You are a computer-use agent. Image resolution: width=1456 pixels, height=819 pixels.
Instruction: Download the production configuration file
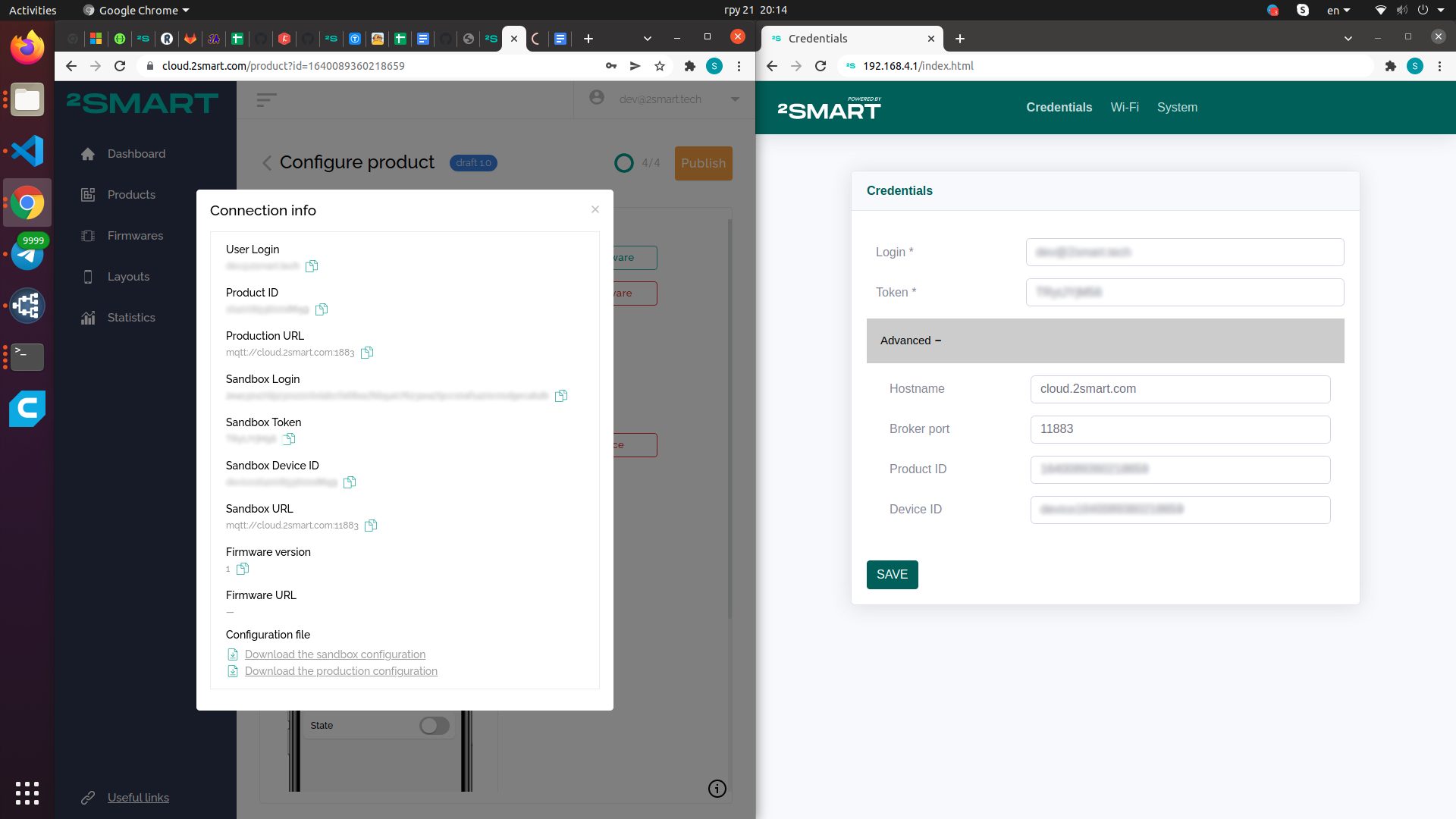341,671
